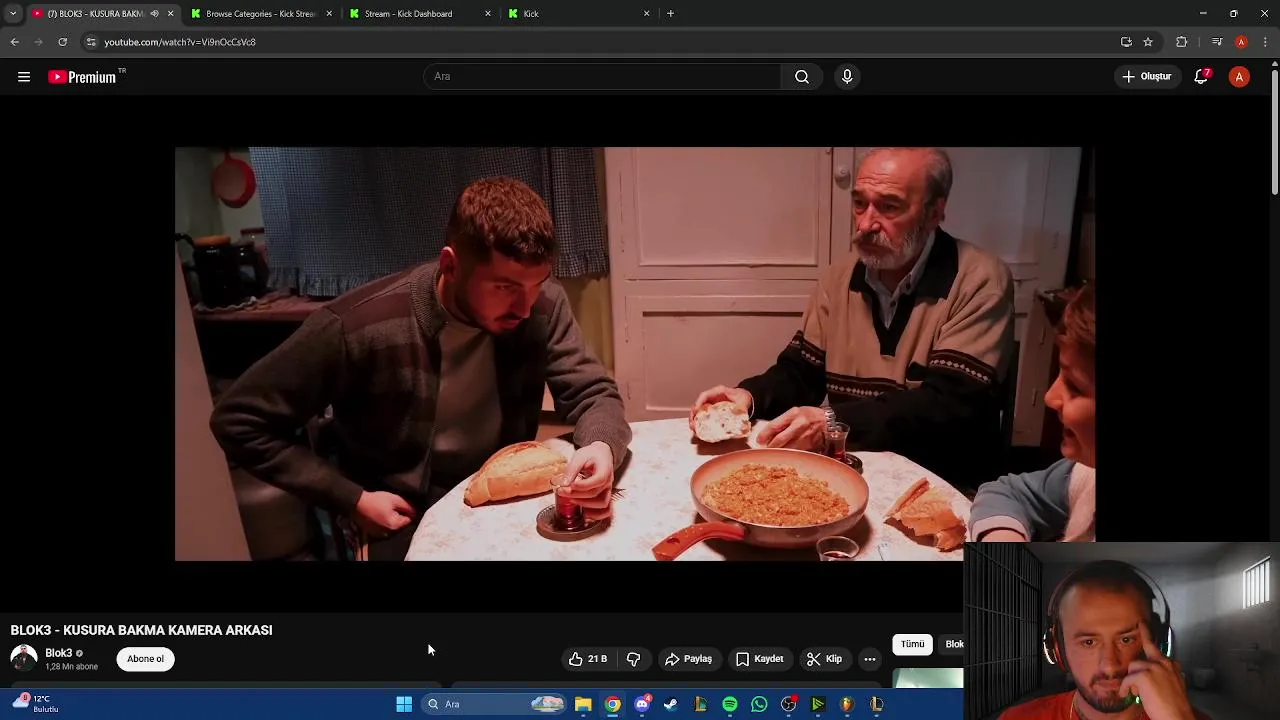Open the Blok3 channel name link
Image resolution: width=1280 pixels, height=720 pixels.
point(58,653)
